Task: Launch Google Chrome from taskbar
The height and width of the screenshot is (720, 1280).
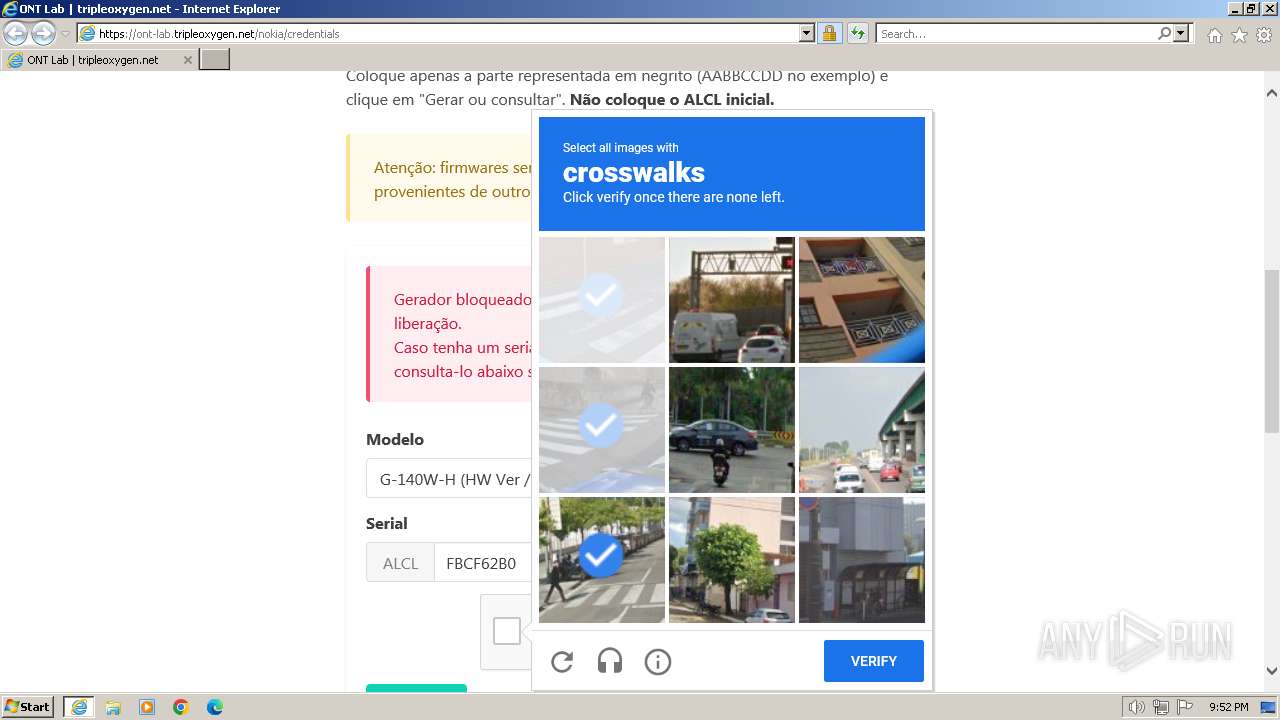Action: 181,707
